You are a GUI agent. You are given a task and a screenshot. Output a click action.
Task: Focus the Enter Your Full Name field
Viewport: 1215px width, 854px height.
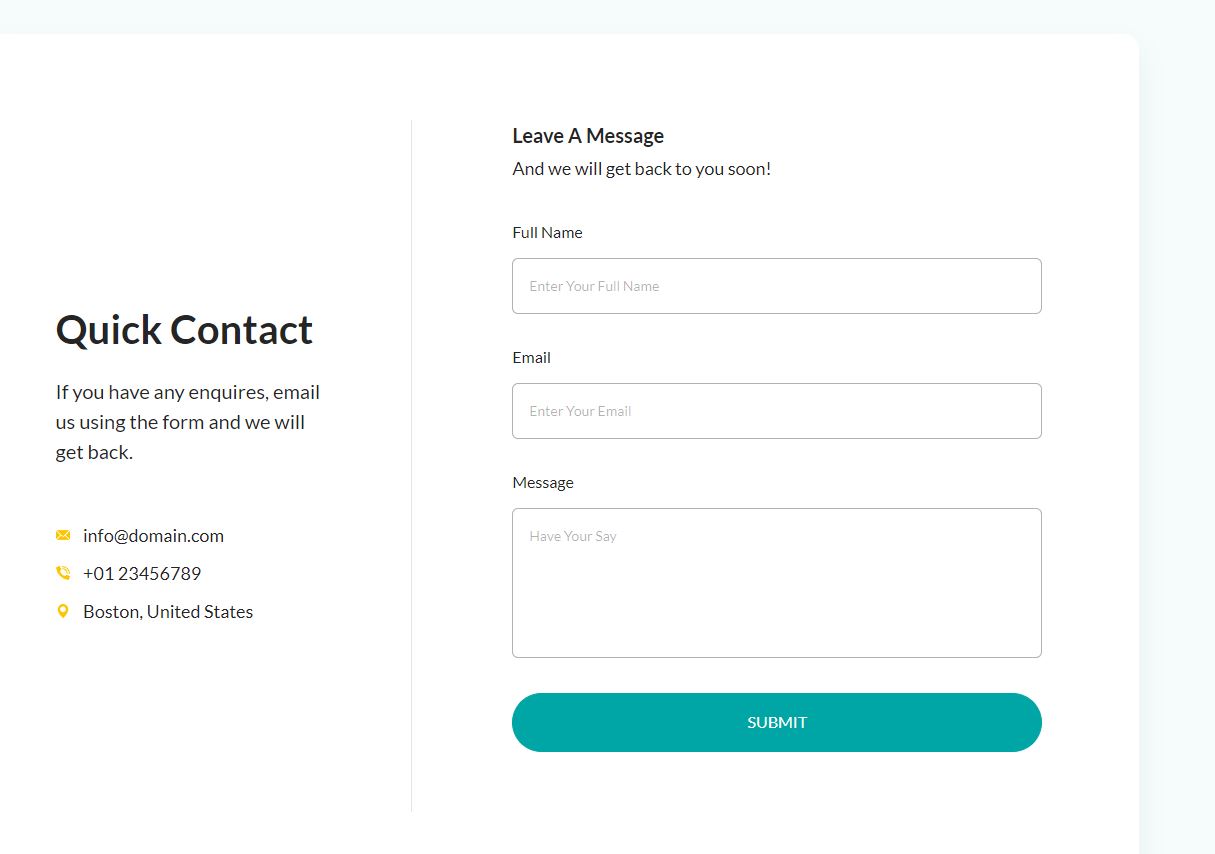(776, 286)
